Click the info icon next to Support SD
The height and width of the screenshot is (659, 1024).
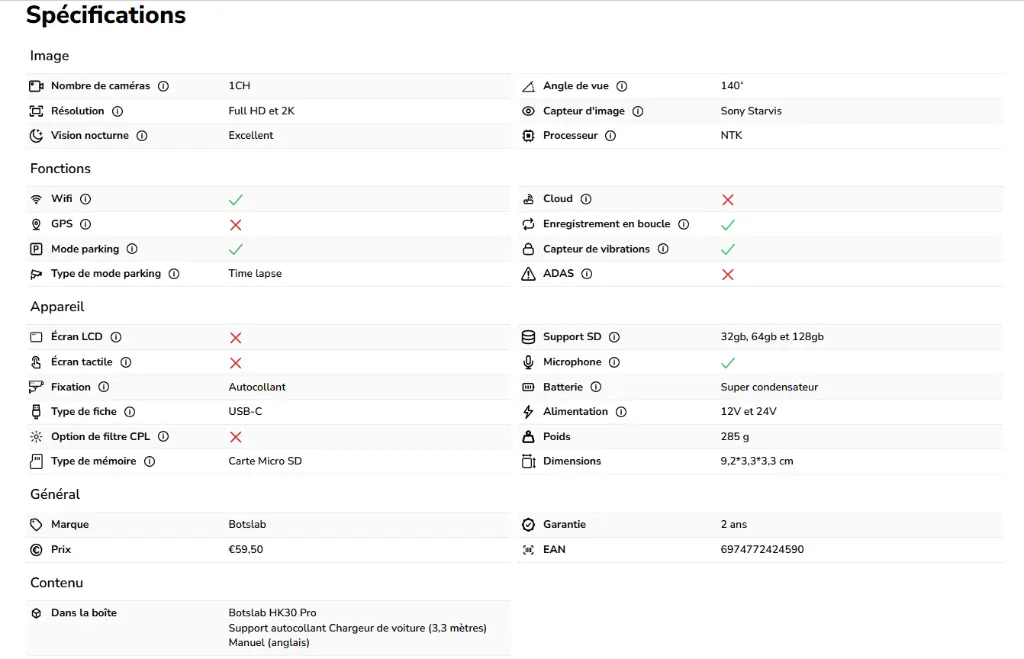pos(615,337)
